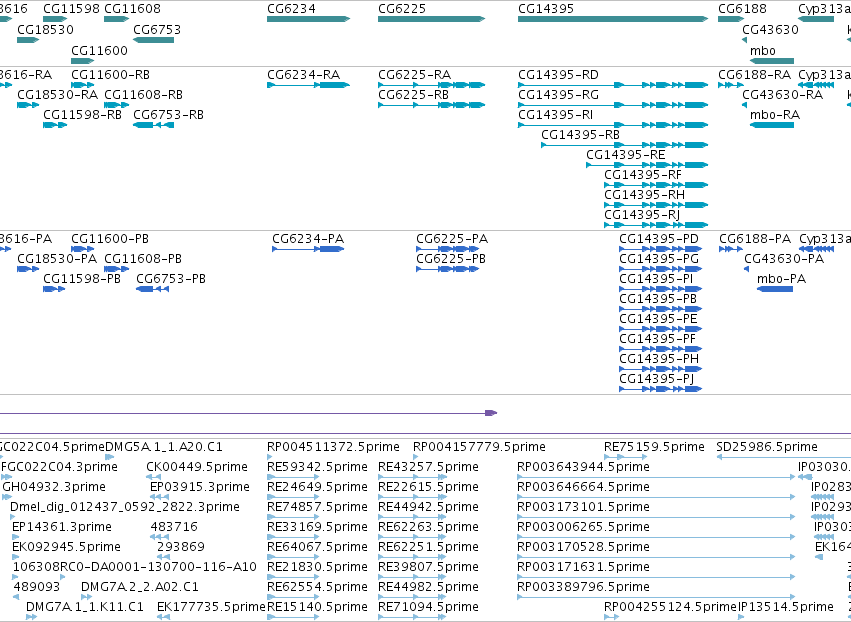The height and width of the screenshot is (622, 851).
Task: Select transcript CG6234-RA
Action: [x=308, y=85]
